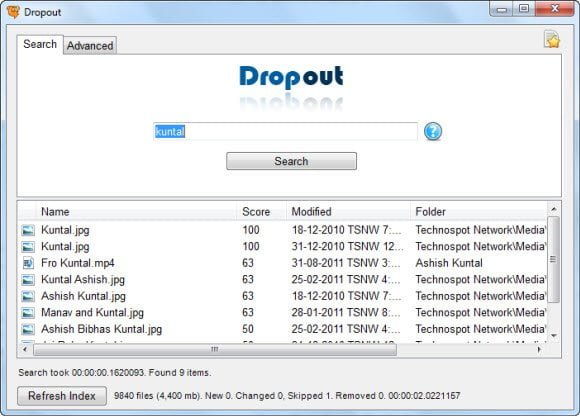
Task: Click the image icon beside Ashish Bibhas Kuntal.jpg
Action: click(28, 329)
